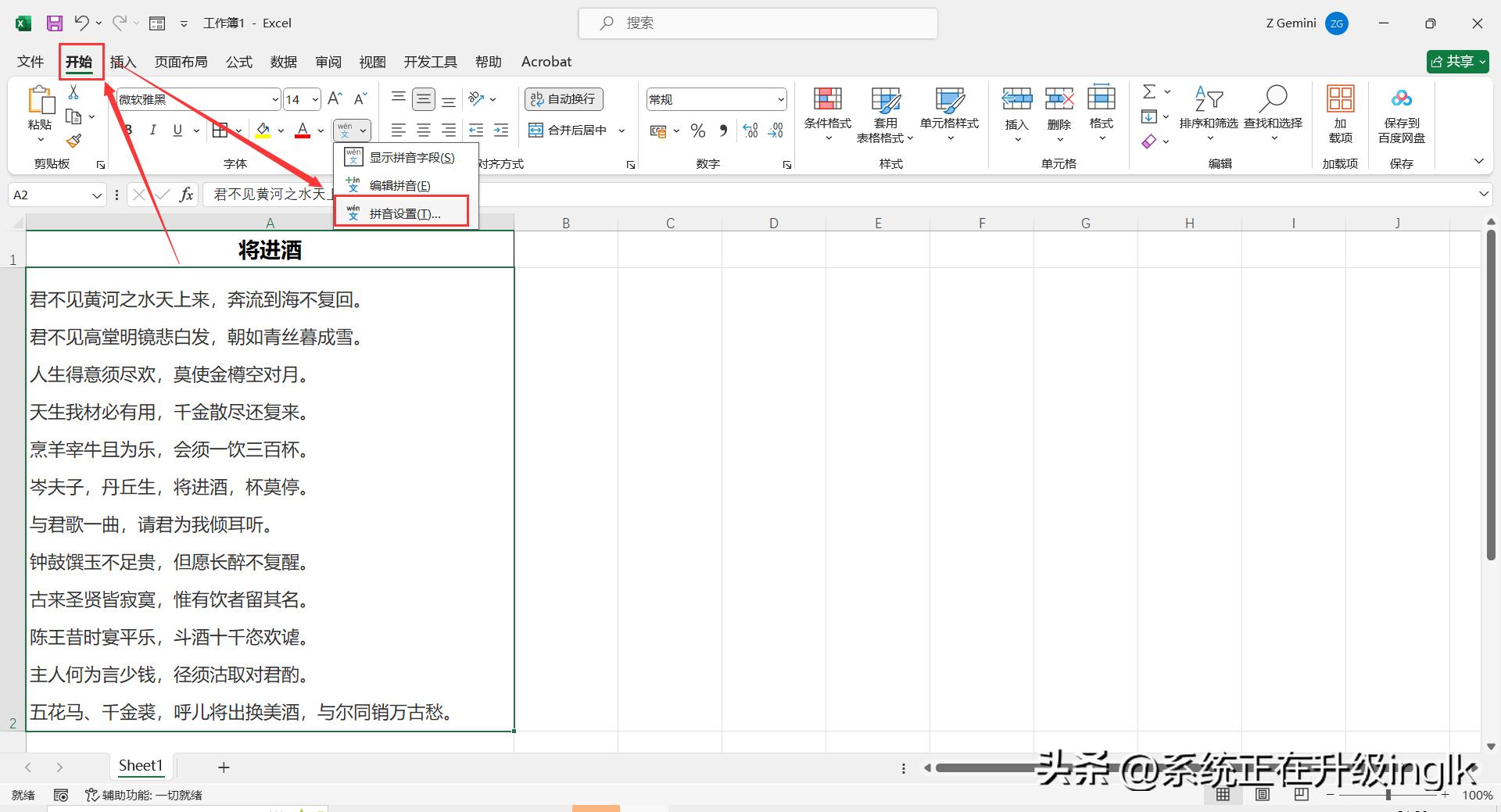This screenshot has height=812, width=1501.
Task: Toggle italic formatting
Action: point(153,131)
